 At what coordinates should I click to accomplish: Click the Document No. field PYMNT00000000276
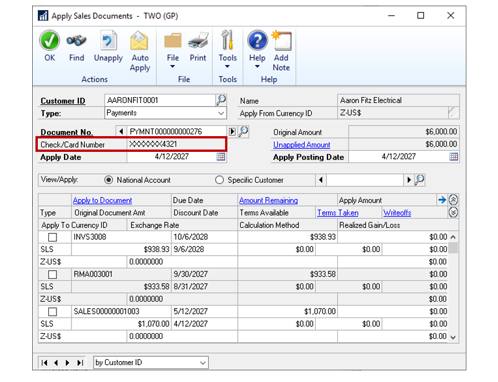coord(177,131)
